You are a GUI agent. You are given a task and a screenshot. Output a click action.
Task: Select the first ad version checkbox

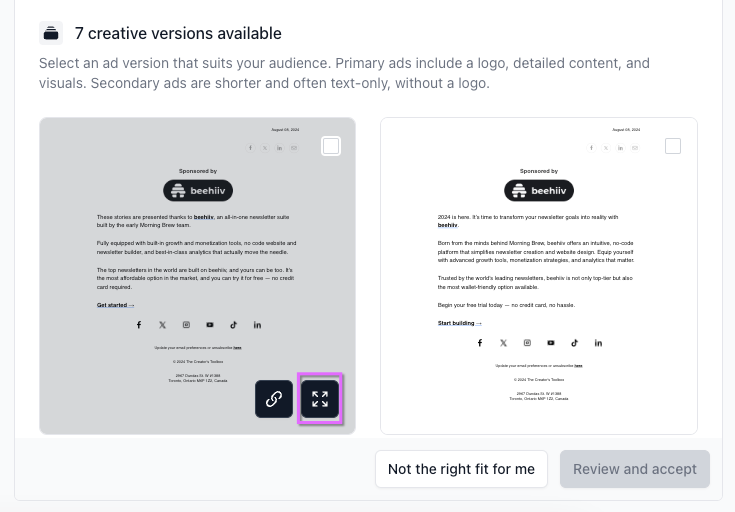[x=331, y=146]
